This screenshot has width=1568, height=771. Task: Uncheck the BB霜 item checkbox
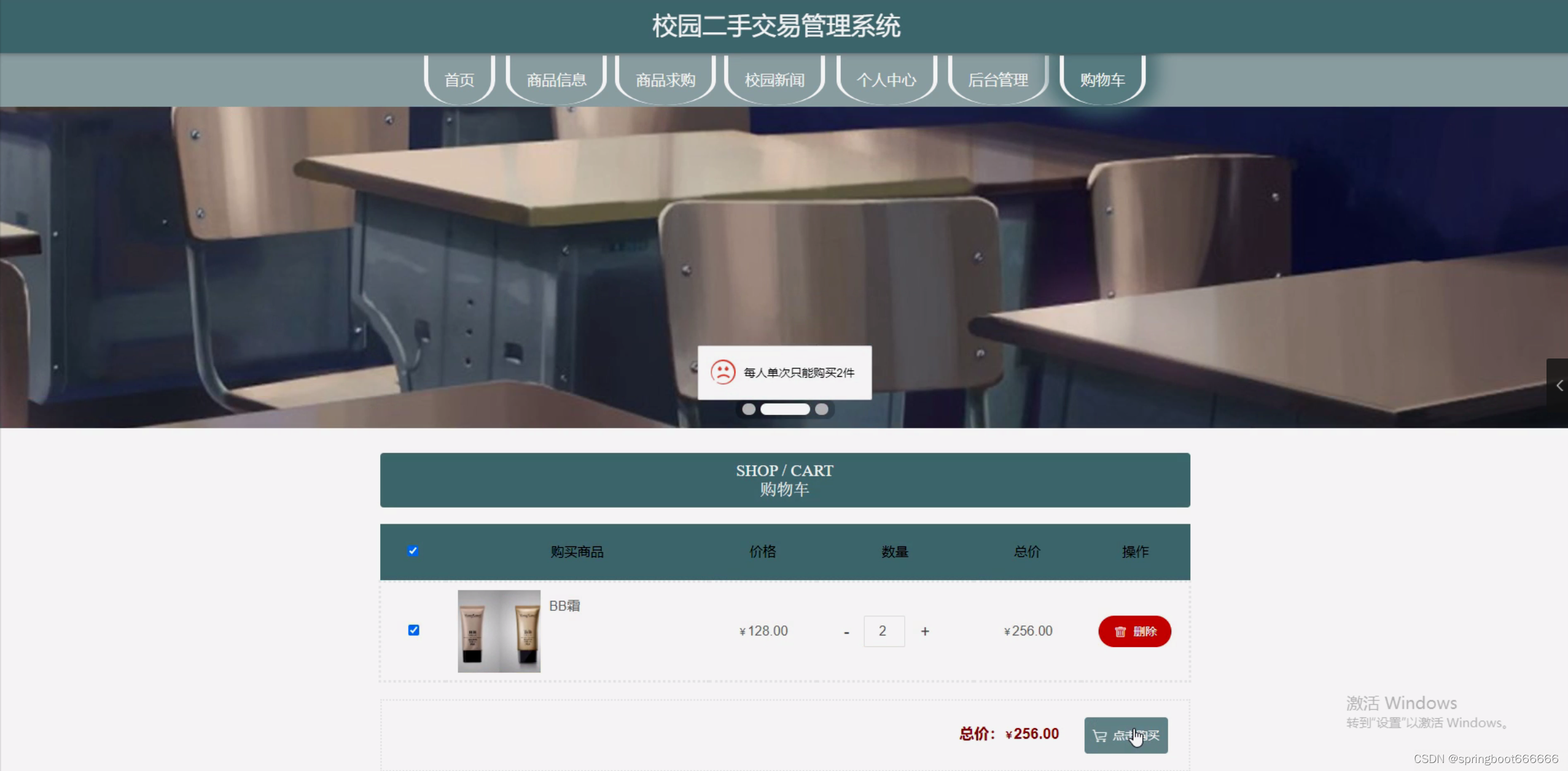click(x=414, y=630)
